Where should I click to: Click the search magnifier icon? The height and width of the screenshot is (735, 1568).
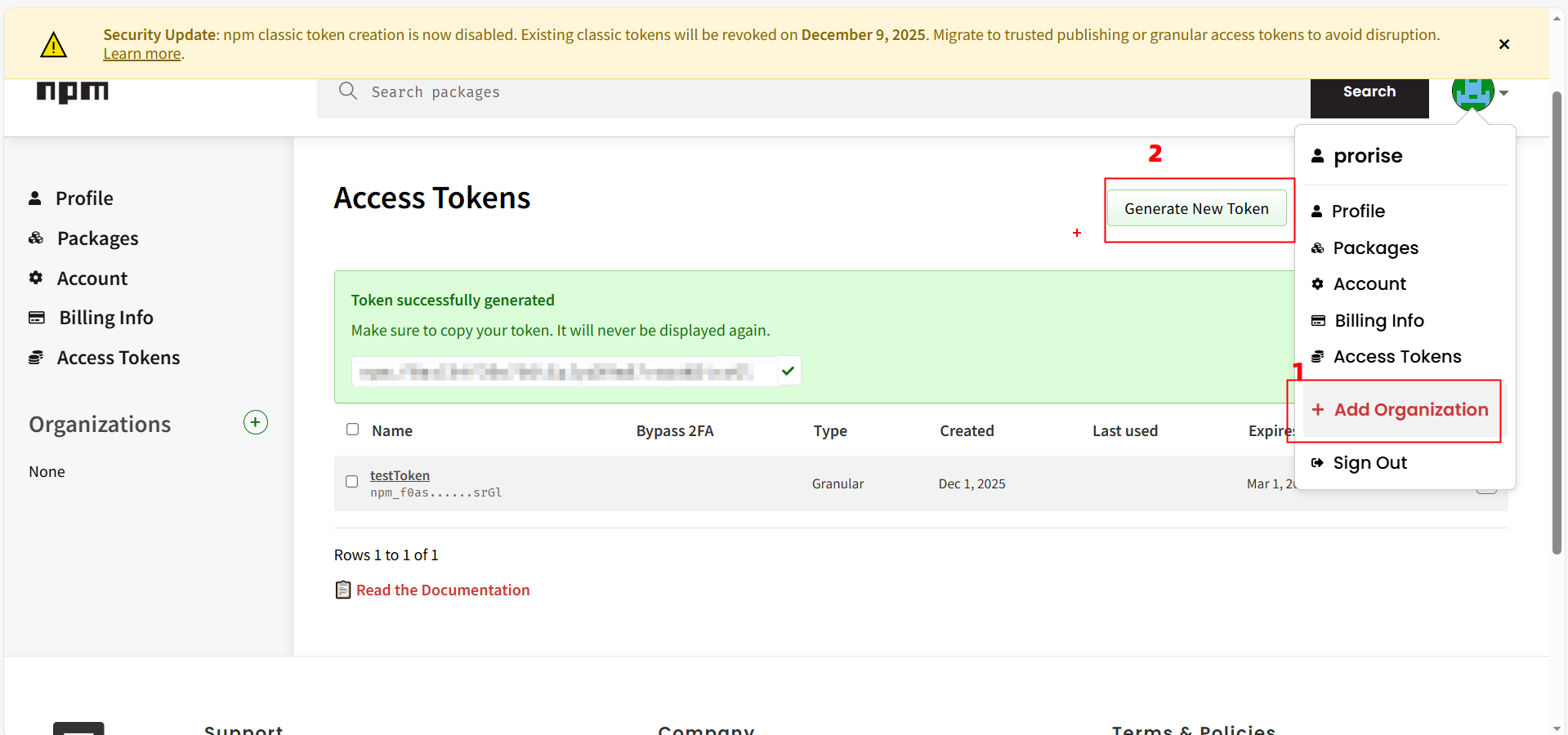pos(347,91)
